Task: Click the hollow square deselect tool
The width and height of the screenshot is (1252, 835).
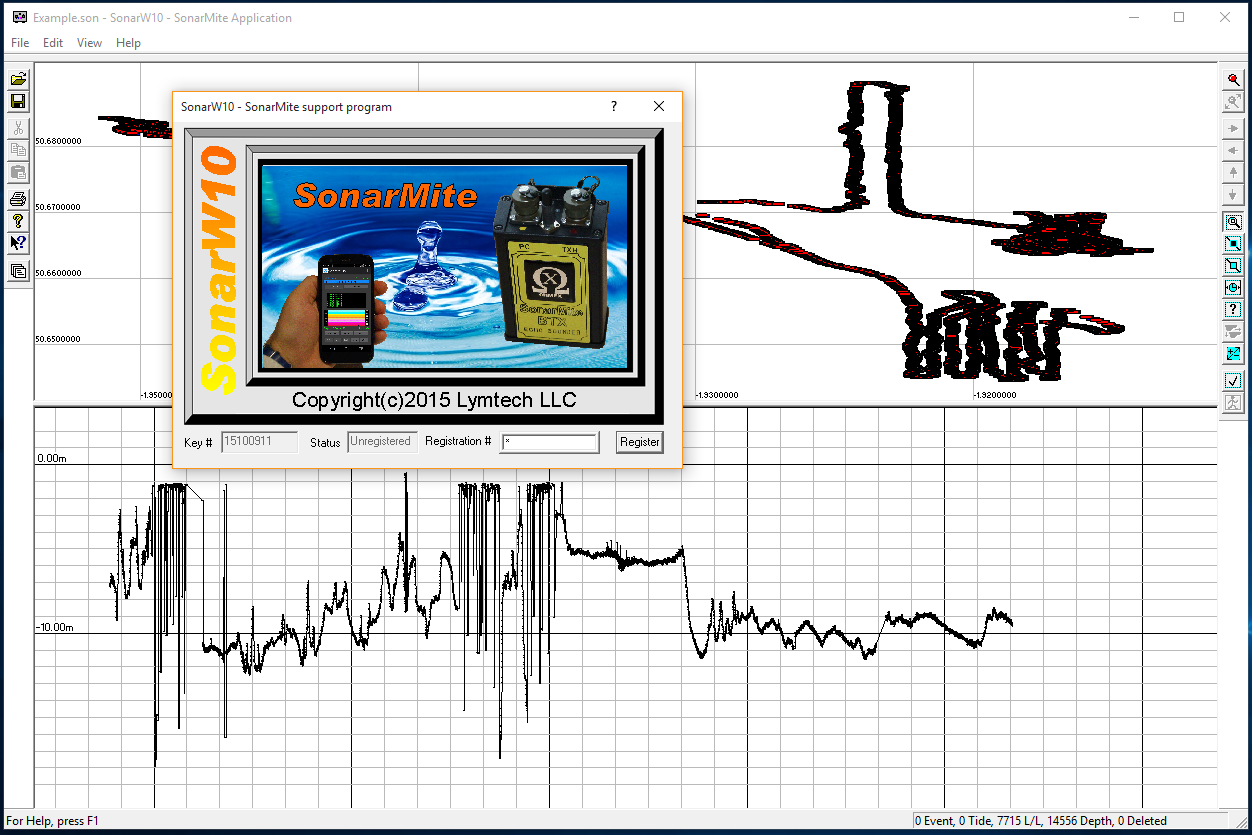Action: [x=1233, y=266]
